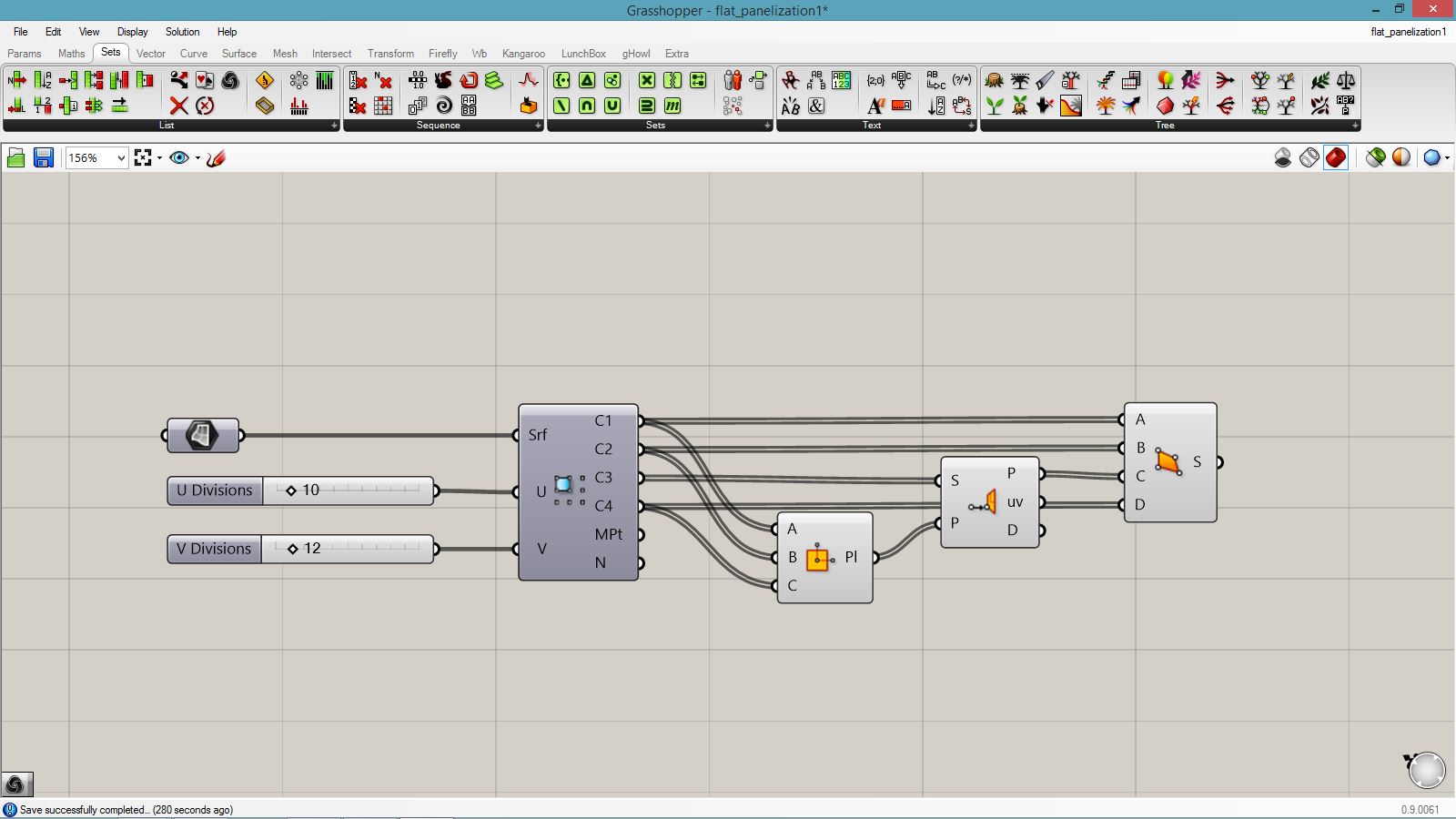This screenshot has width=1456, height=819.
Task: Click the Plane 3Pt component on canvas
Action: (824, 558)
